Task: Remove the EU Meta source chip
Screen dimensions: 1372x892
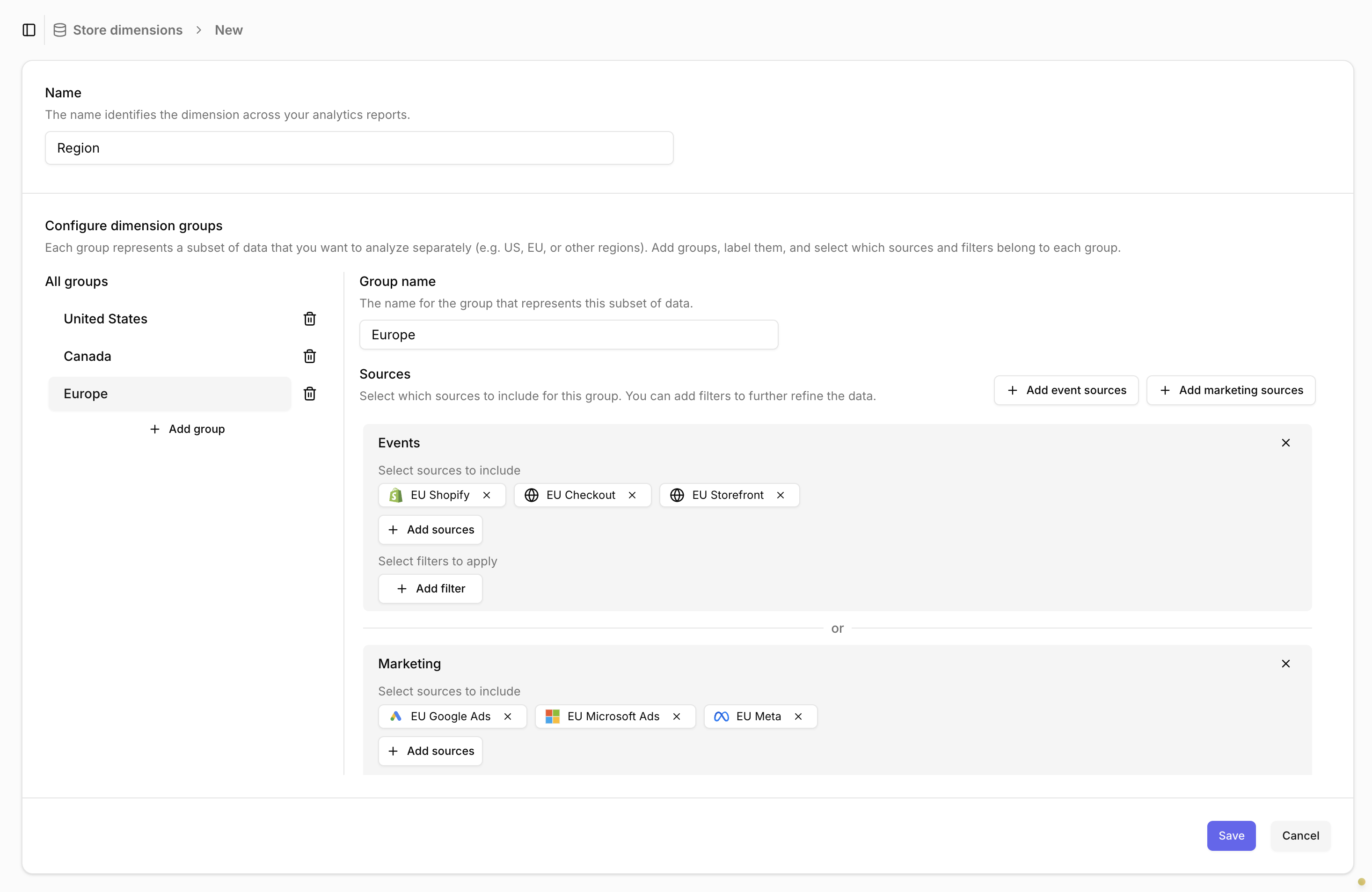Action: (x=798, y=716)
